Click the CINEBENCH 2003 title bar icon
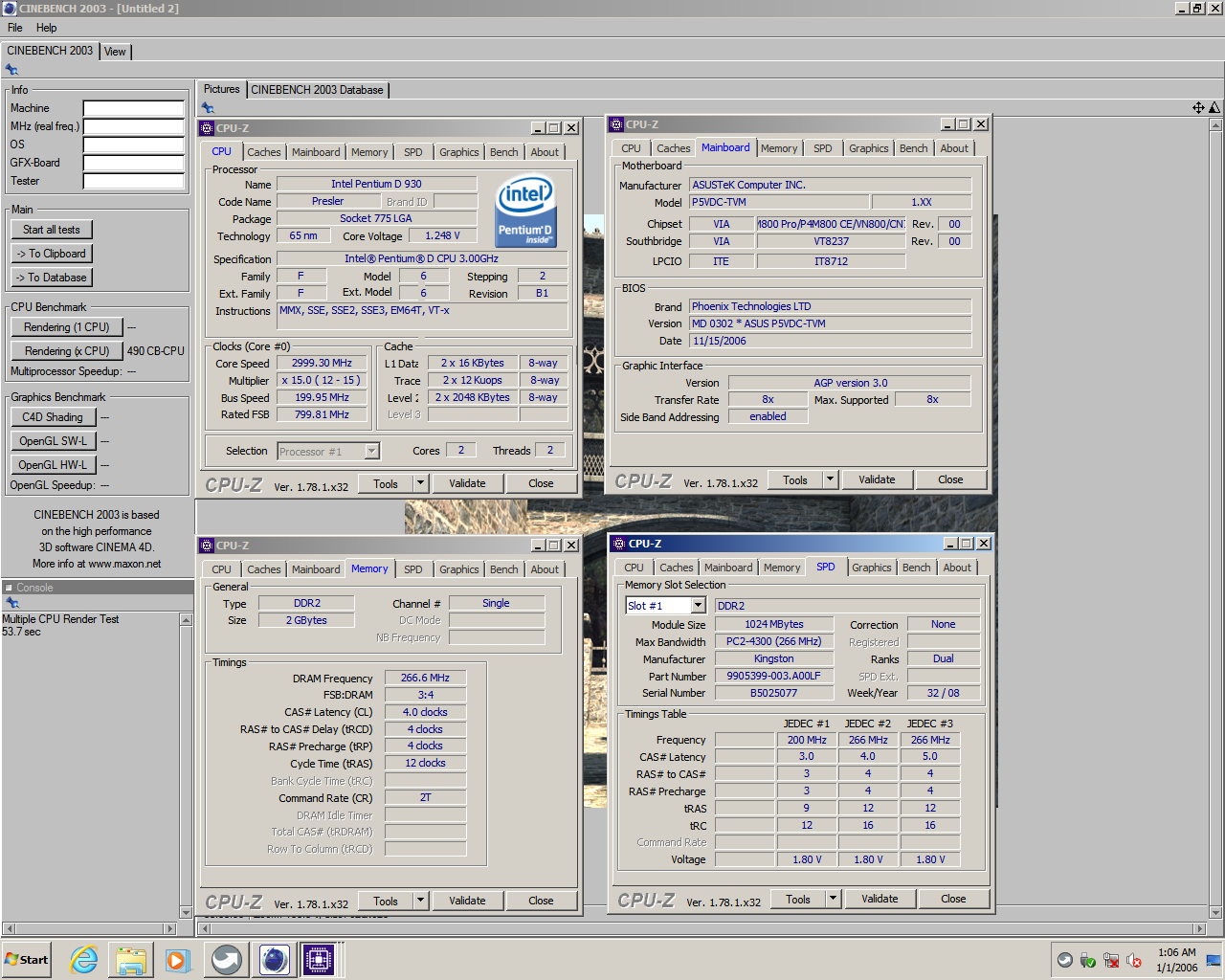Viewport: 1225px width, 980px height. click(x=10, y=9)
